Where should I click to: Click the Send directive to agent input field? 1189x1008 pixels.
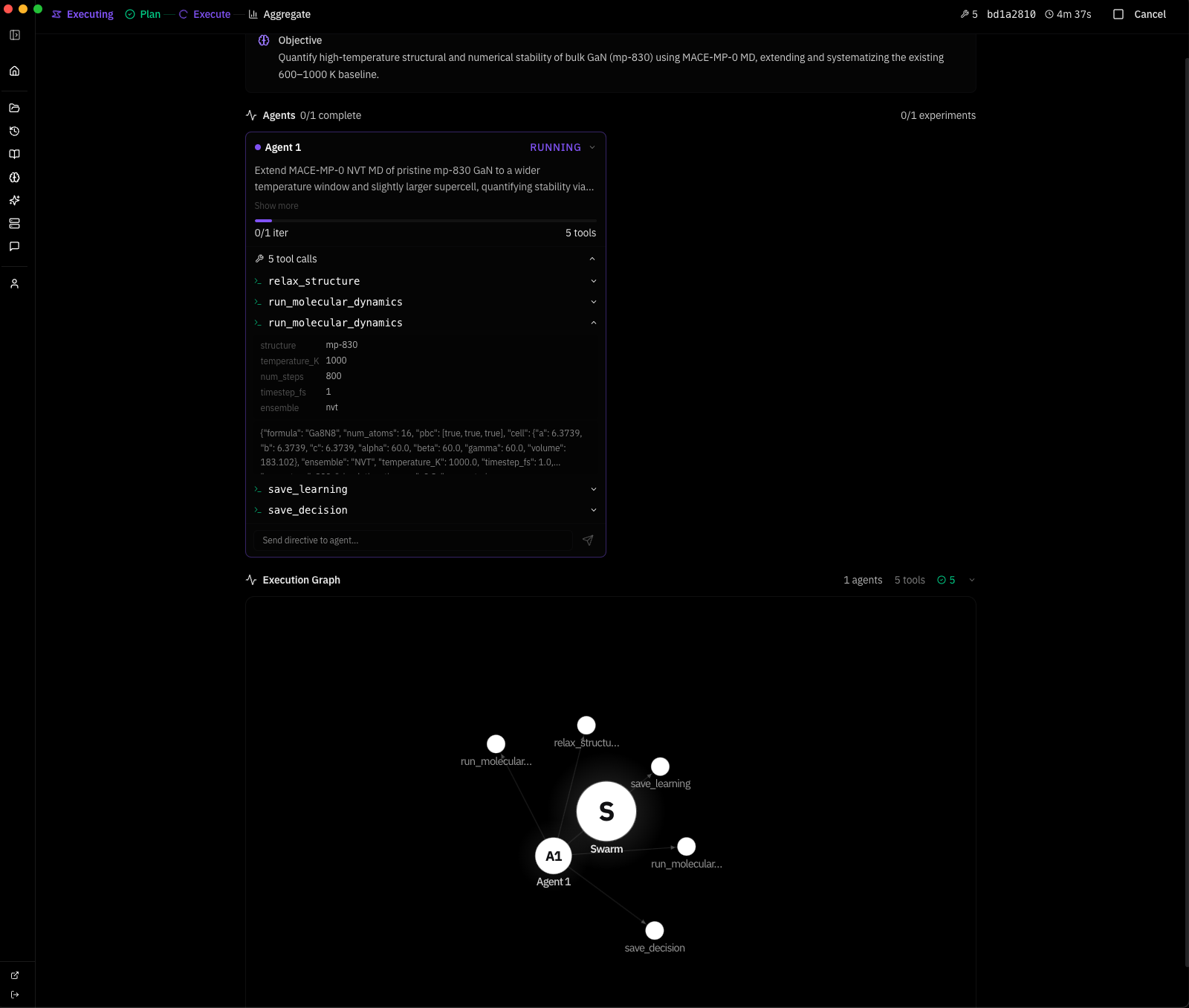pos(412,540)
